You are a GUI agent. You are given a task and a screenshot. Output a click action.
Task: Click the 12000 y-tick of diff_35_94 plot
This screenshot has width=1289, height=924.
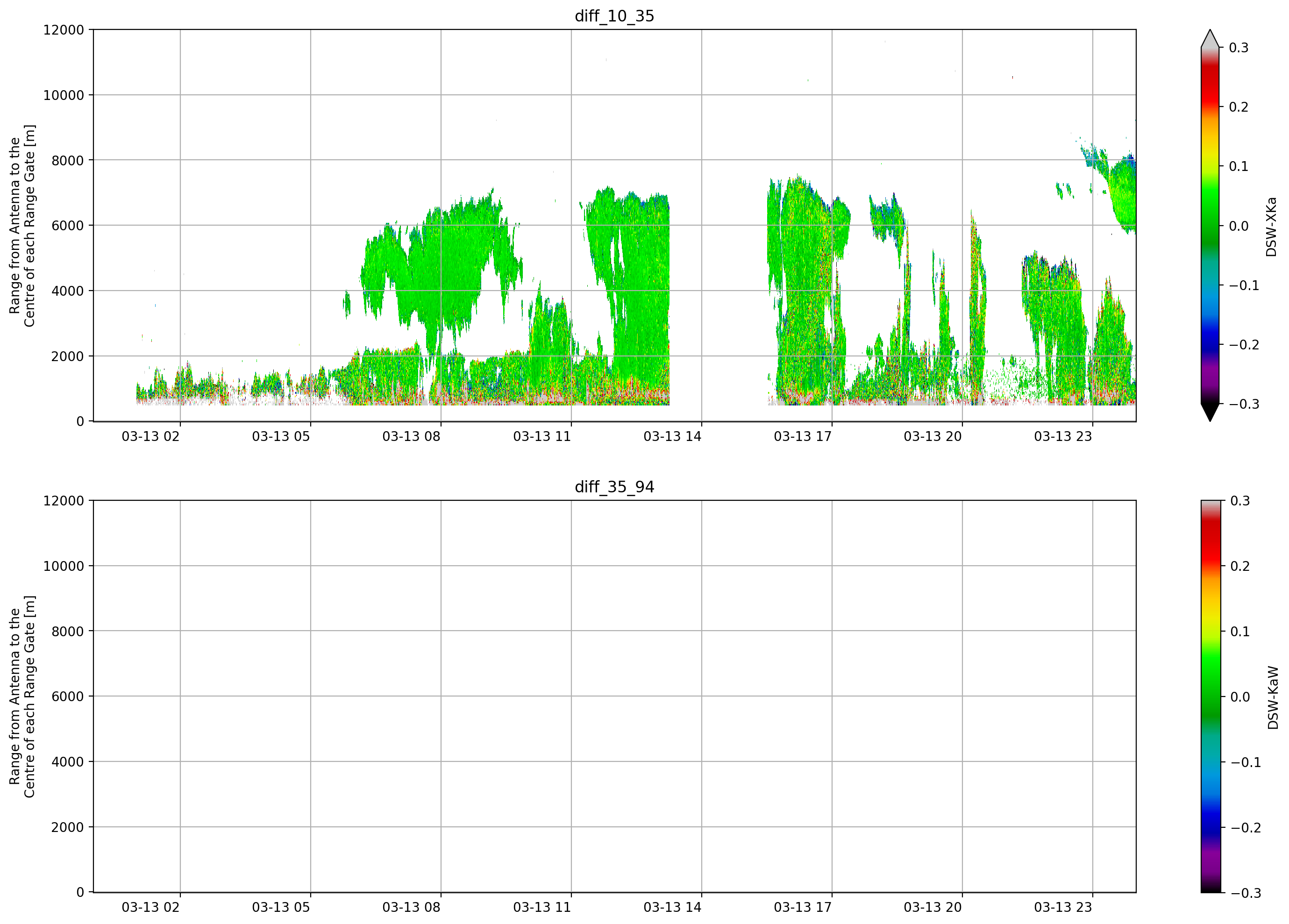(x=64, y=501)
